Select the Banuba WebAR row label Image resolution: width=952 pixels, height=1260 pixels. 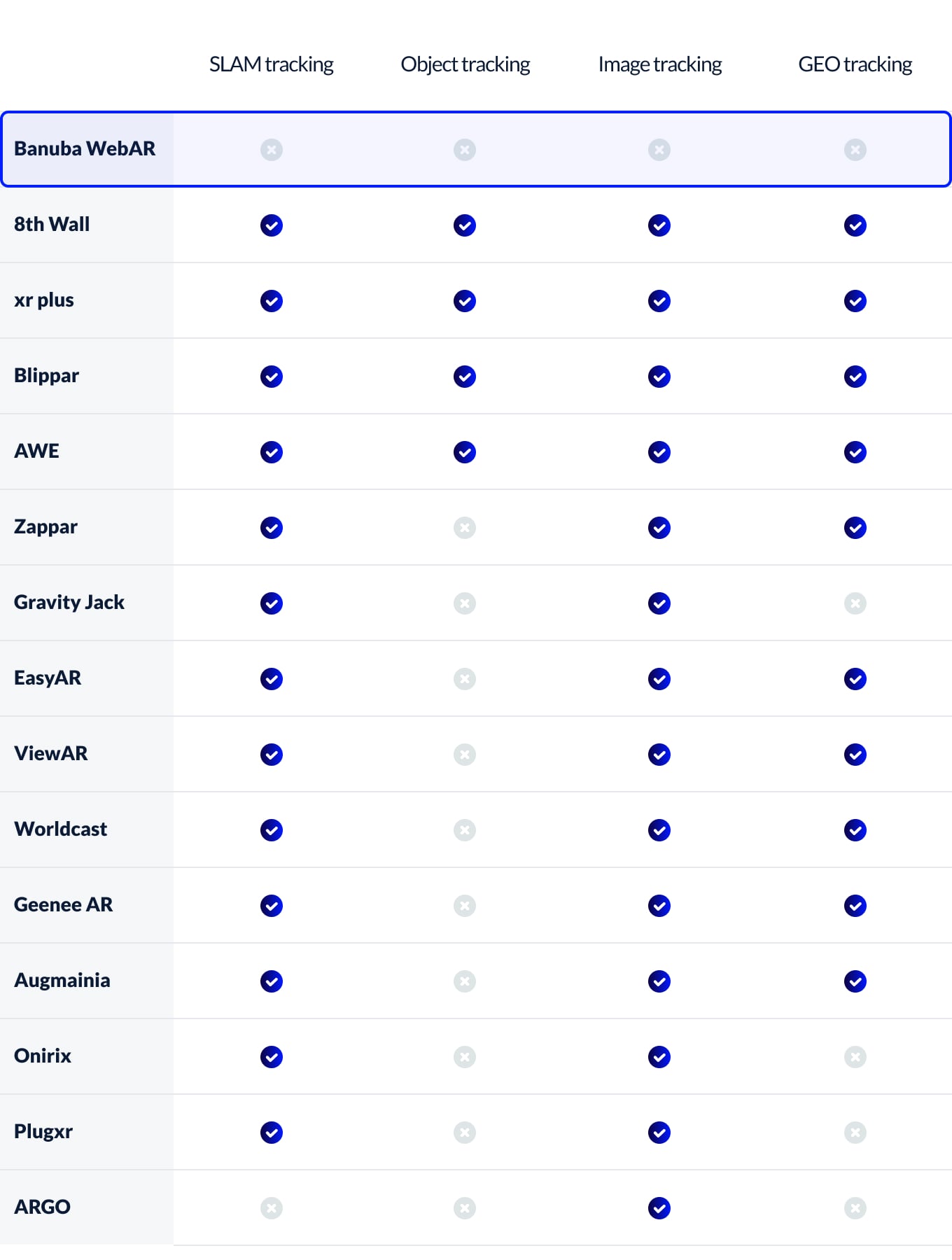point(85,148)
